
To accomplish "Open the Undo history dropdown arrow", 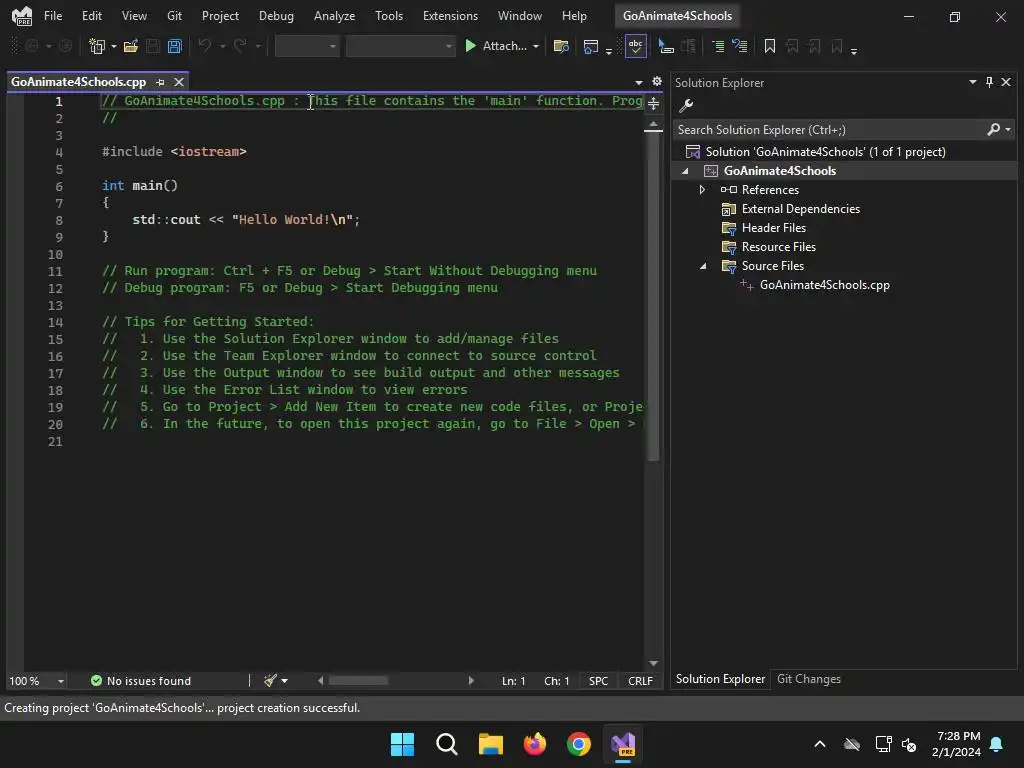I will click(x=222, y=46).
